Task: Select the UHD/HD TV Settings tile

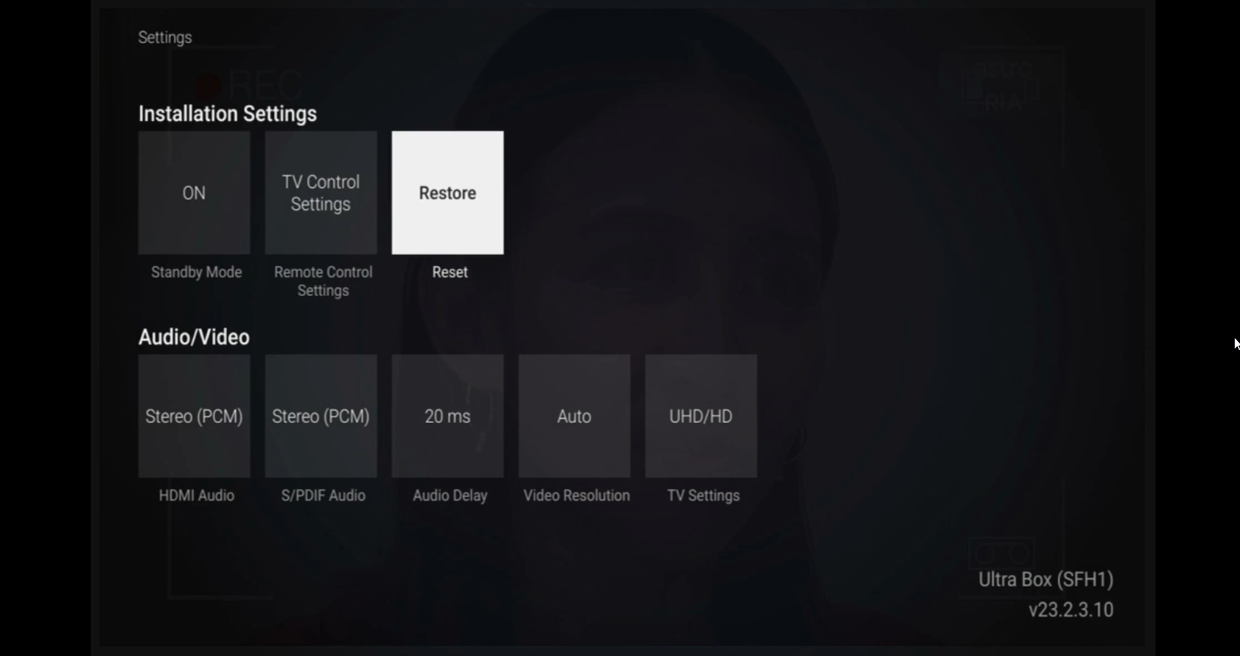Action: (701, 416)
